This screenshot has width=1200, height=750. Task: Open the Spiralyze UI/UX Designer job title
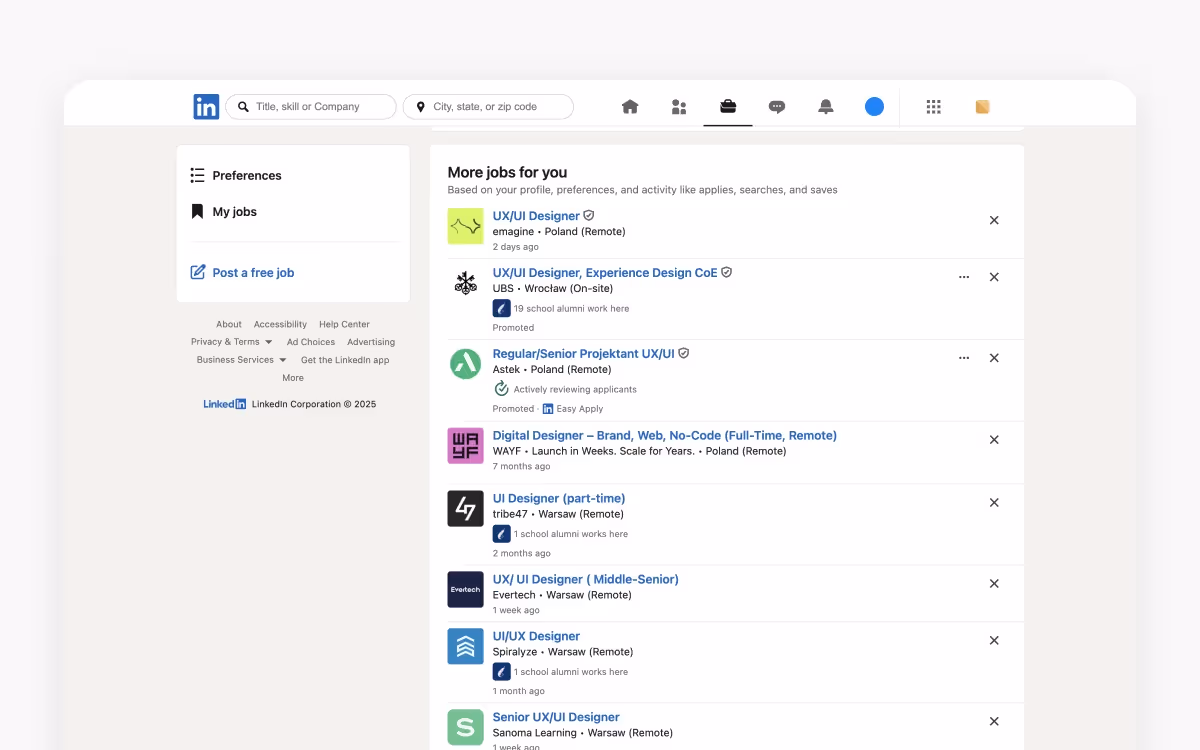[536, 636]
